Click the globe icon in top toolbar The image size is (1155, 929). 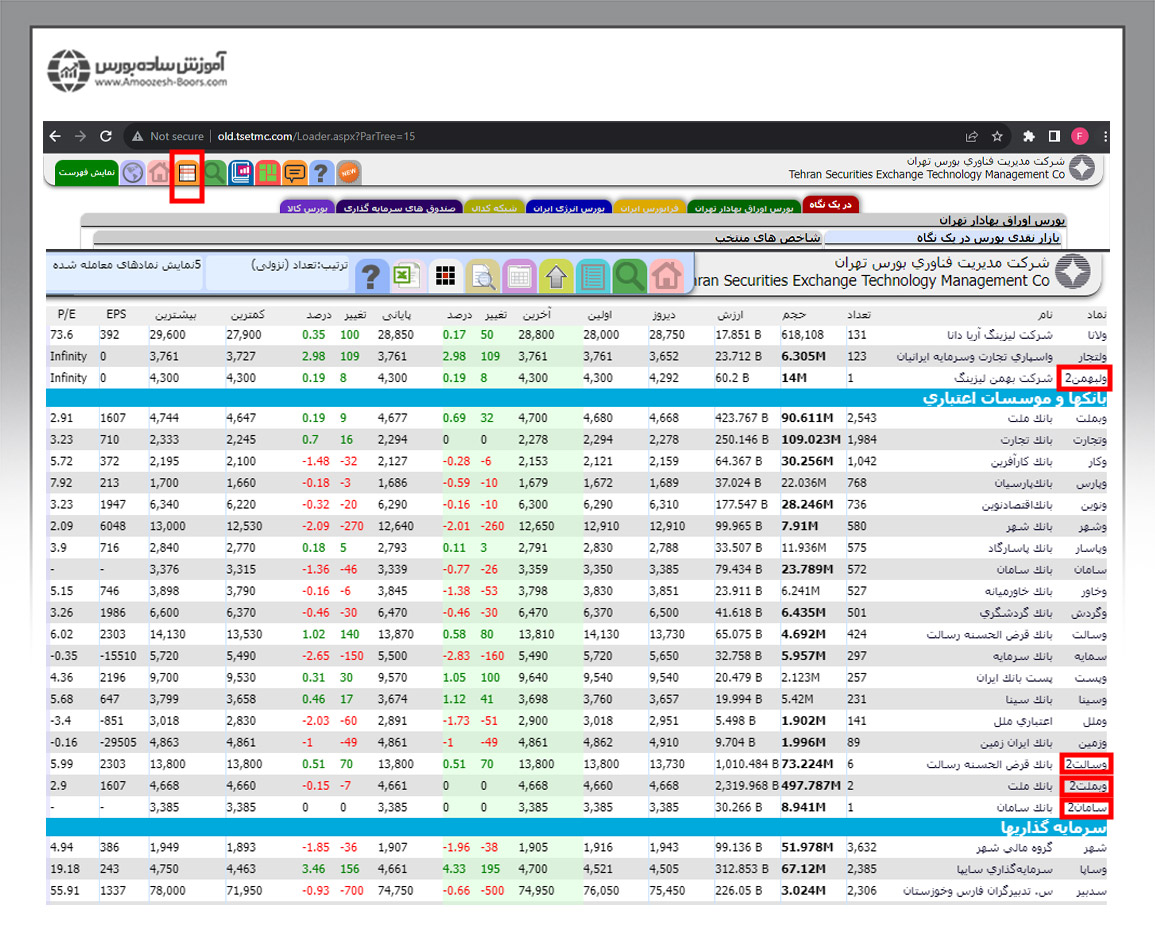coord(133,173)
